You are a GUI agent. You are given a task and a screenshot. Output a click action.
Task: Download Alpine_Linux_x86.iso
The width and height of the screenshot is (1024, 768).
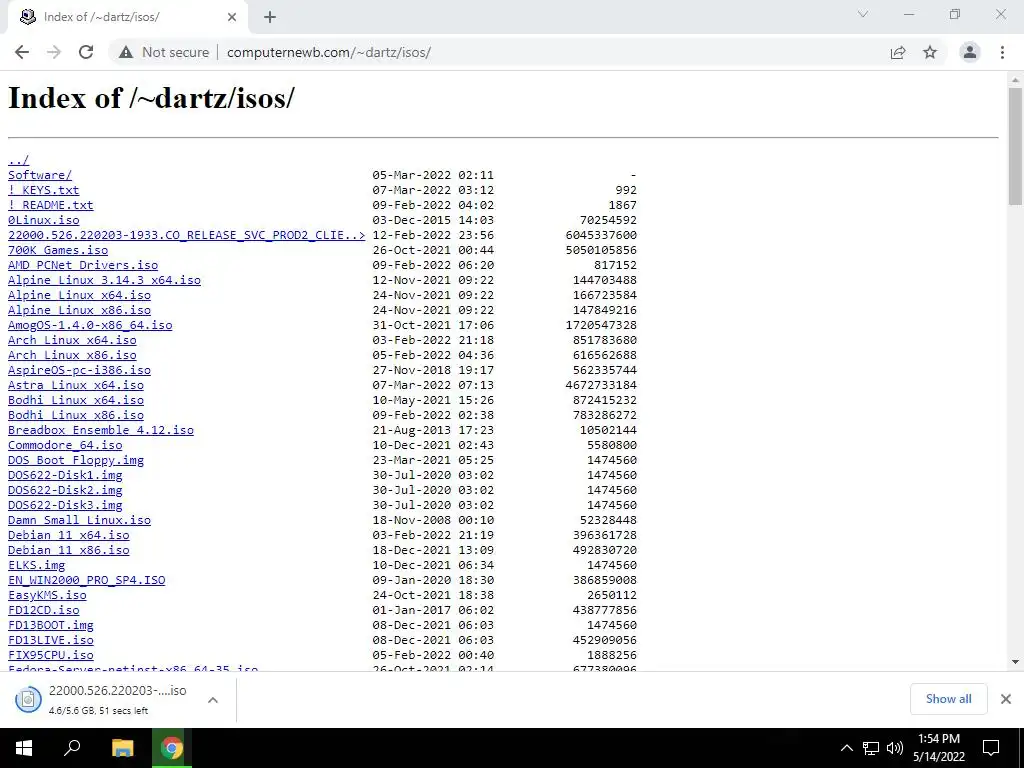click(80, 310)
